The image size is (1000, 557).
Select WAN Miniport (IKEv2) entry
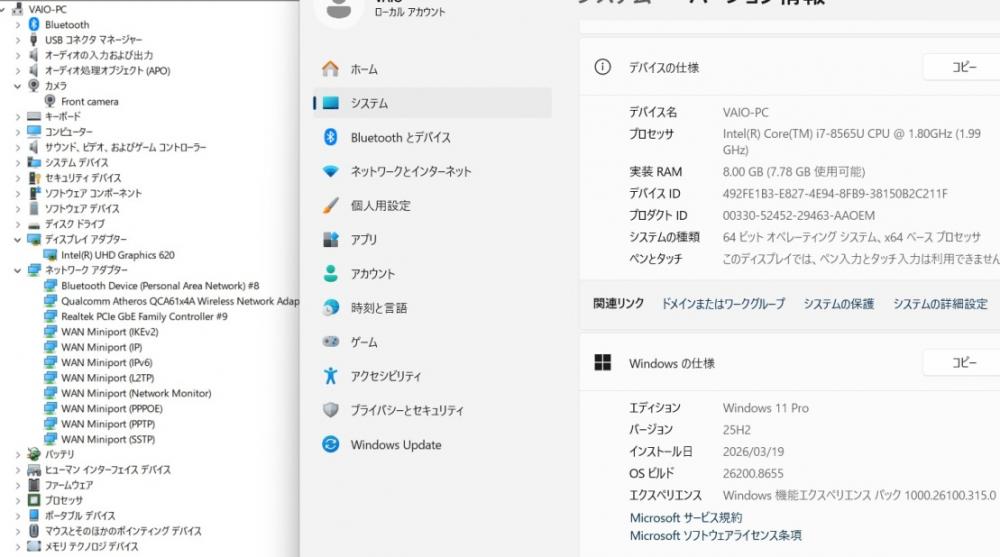click(x=110, y=331)
